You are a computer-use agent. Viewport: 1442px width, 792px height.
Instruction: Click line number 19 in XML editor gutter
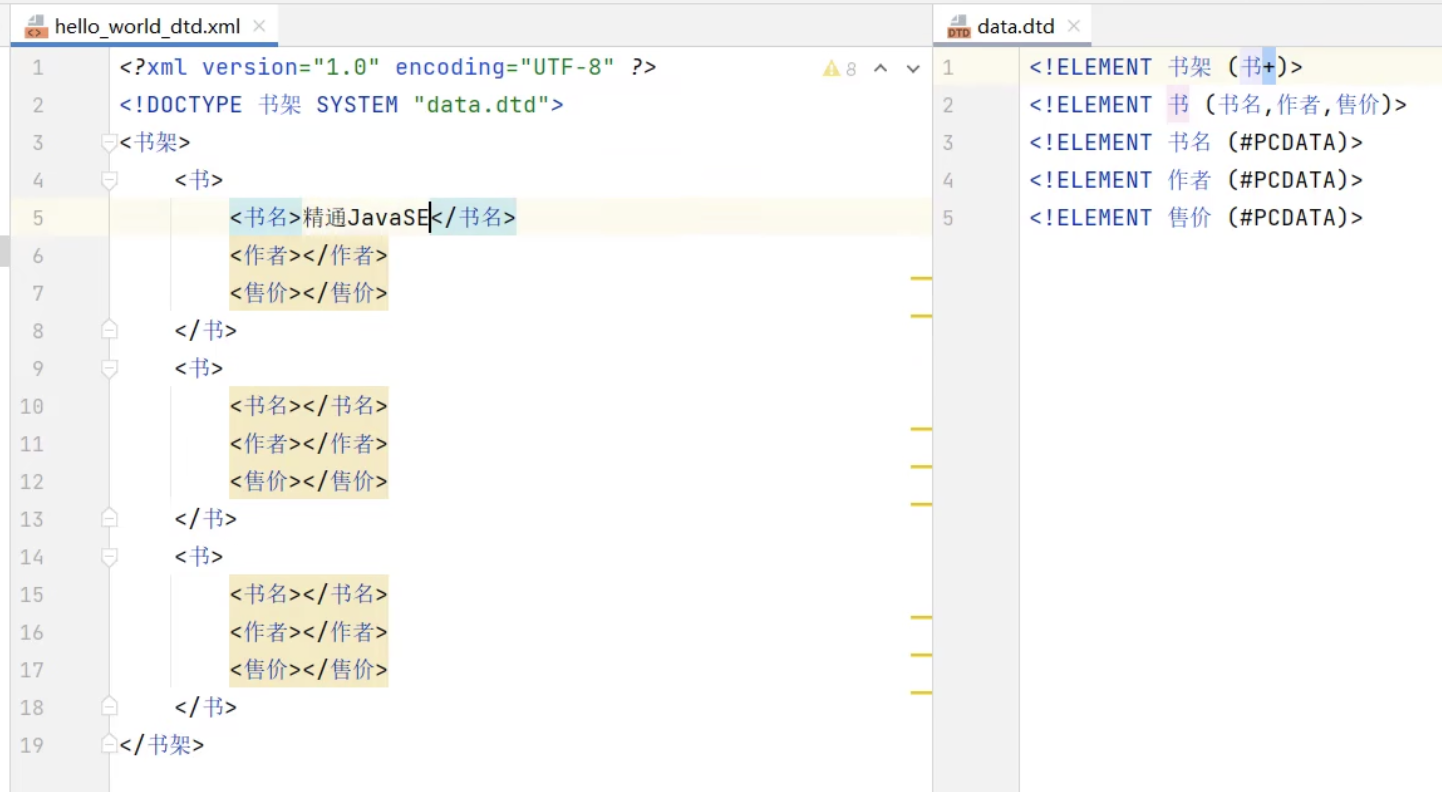[32, 745]
